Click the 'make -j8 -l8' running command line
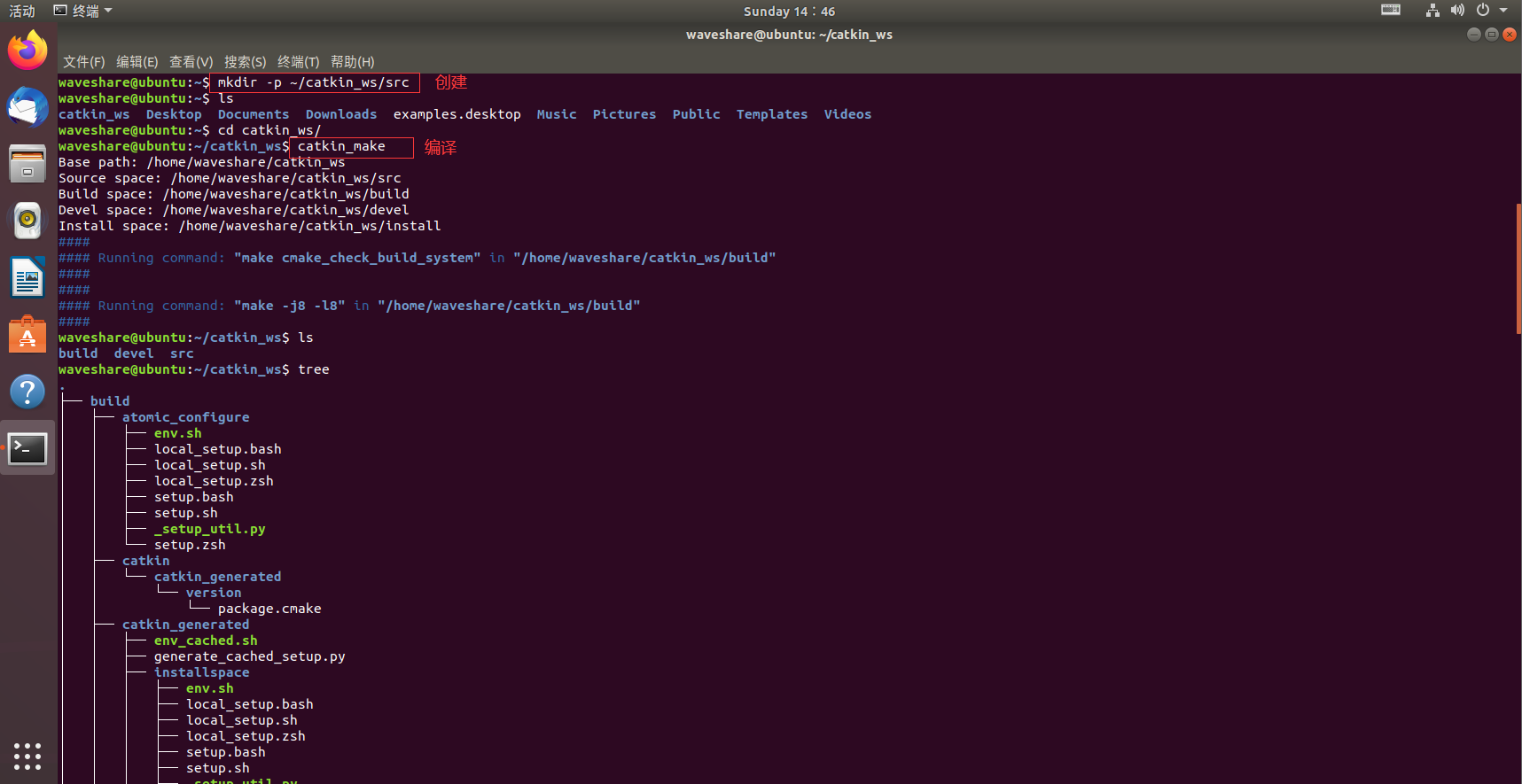This screenshot has width=1522, height=784. click(349, 306)
